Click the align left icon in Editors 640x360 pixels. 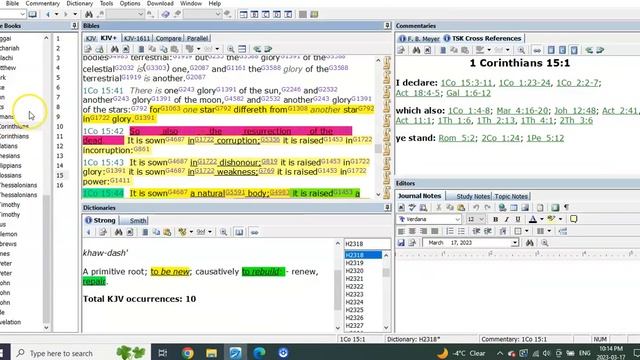tap(401, 231)
